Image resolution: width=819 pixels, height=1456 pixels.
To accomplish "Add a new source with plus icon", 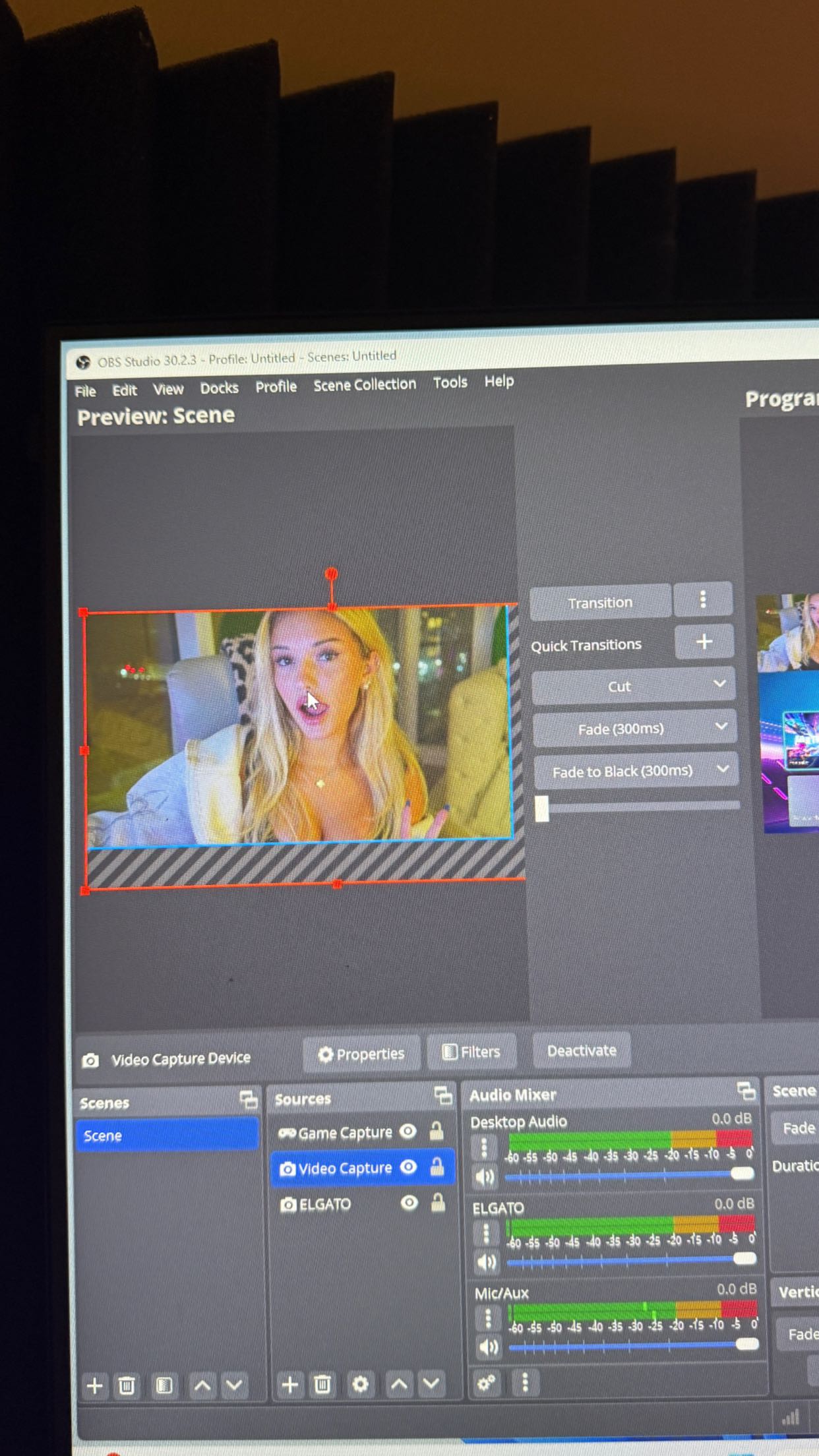I will tap(289, 1384).
